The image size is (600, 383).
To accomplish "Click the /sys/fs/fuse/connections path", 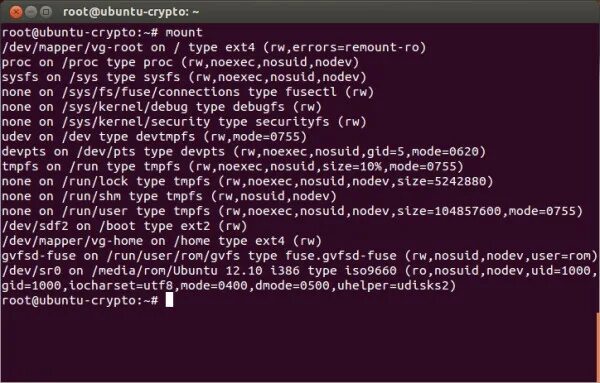I will click(151, 92).
